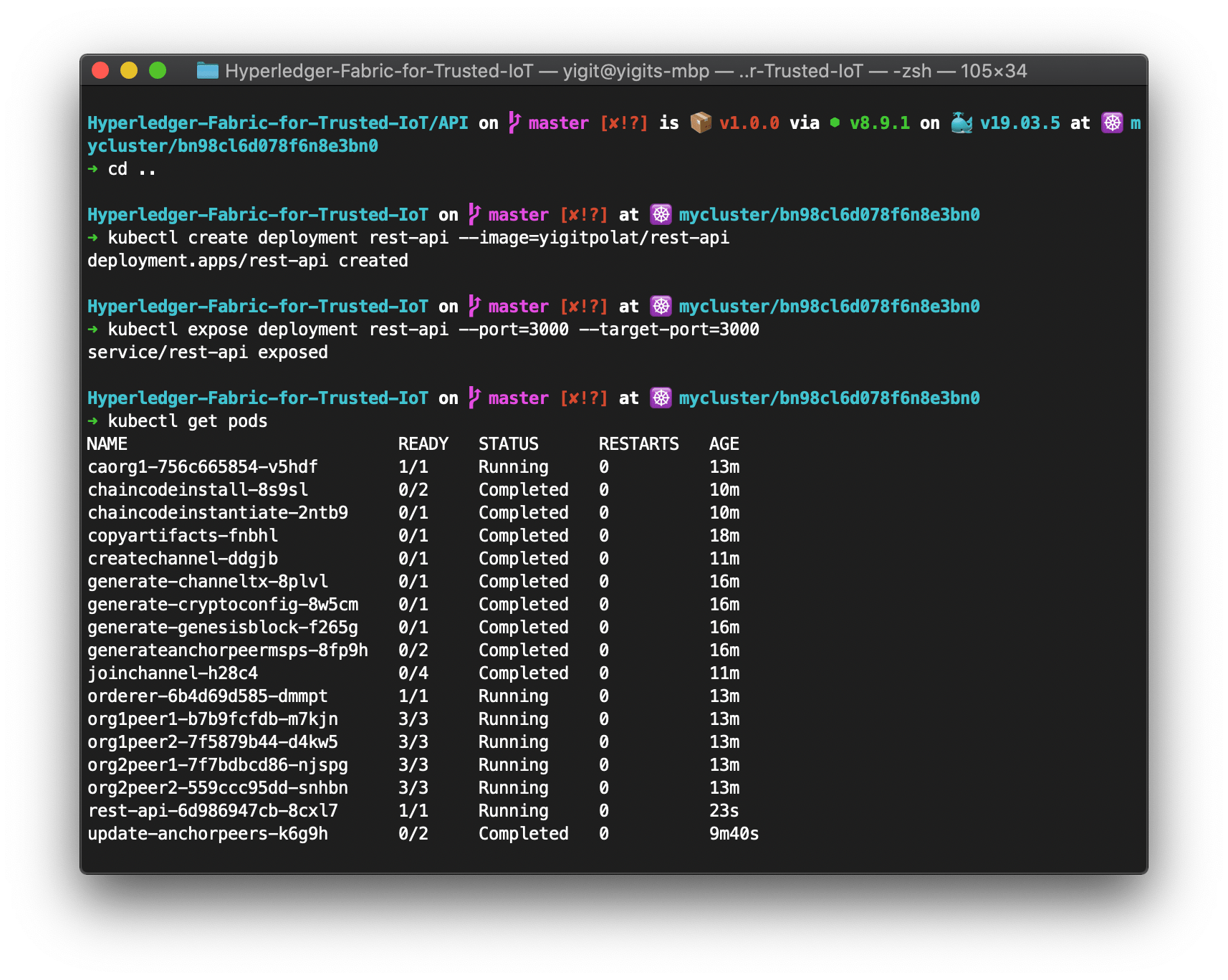Click the green prompt arrow before 'kubectl get pods'
The image size is (1228, 980).
pyautogui.click(x=92, y=421)
